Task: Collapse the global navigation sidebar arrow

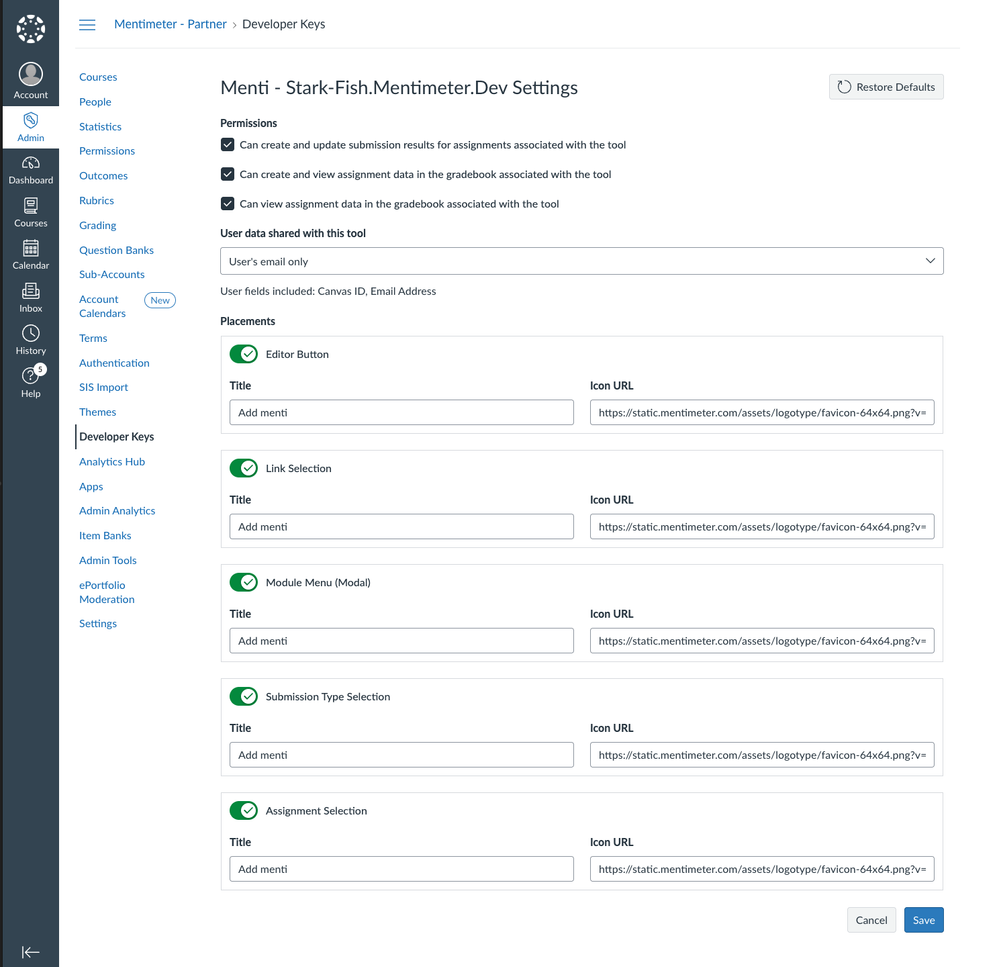Action: click(30, 952)
